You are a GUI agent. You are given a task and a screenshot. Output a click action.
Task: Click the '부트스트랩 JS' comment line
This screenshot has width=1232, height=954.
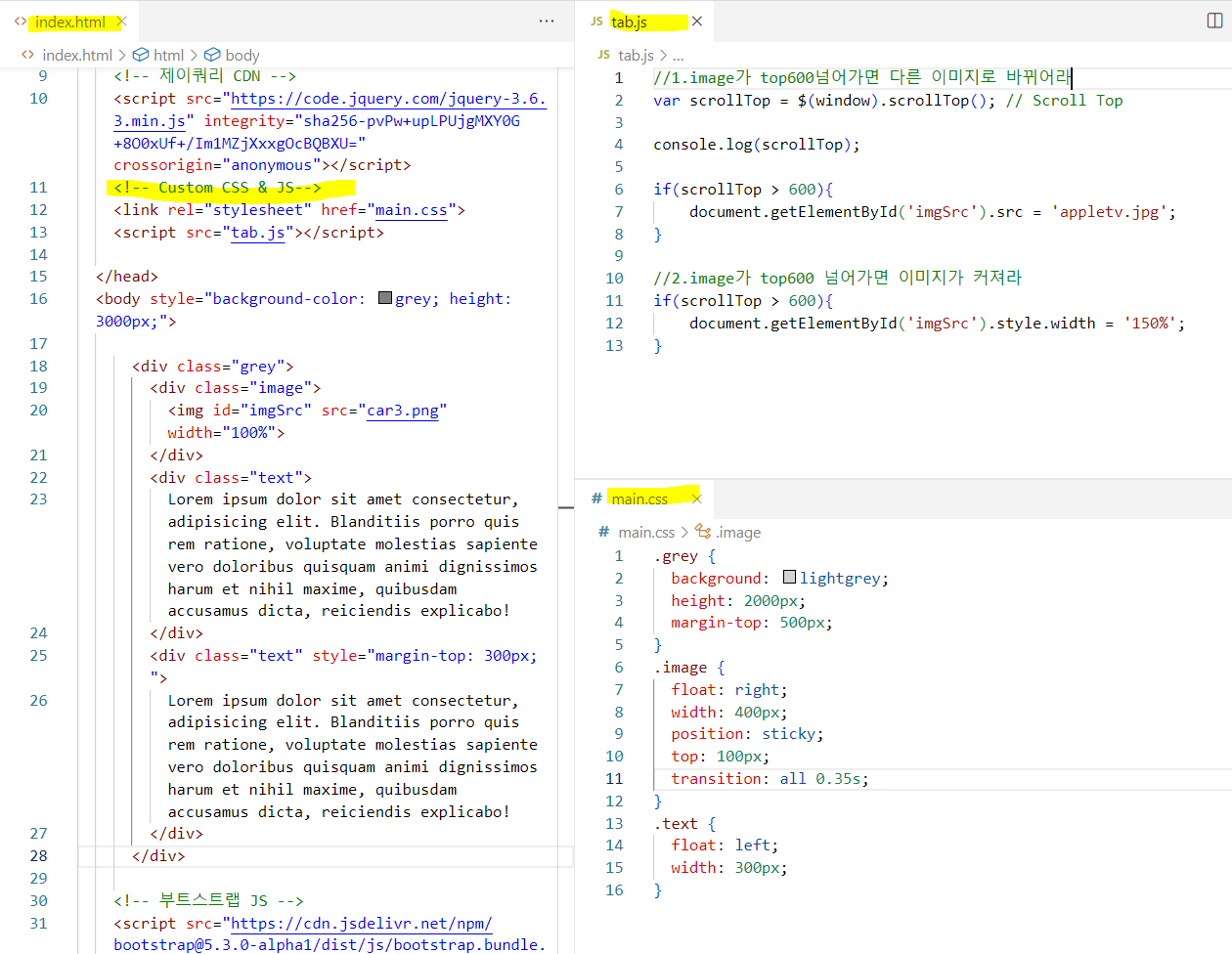pos(208,901)
